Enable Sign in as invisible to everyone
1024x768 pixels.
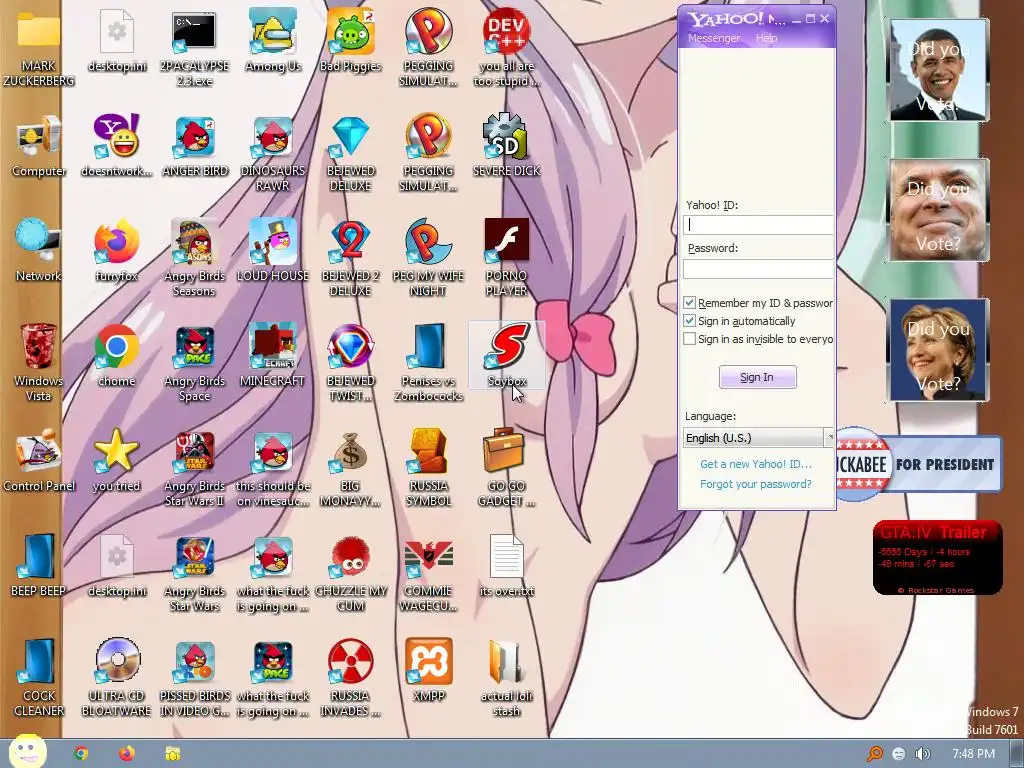point(690,338)
